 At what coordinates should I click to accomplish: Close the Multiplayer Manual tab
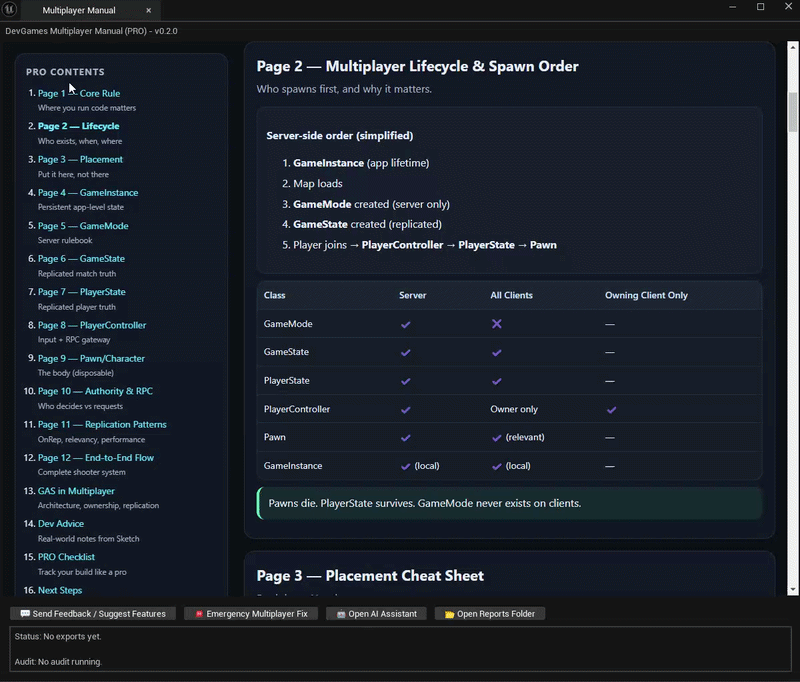[151, 9]
